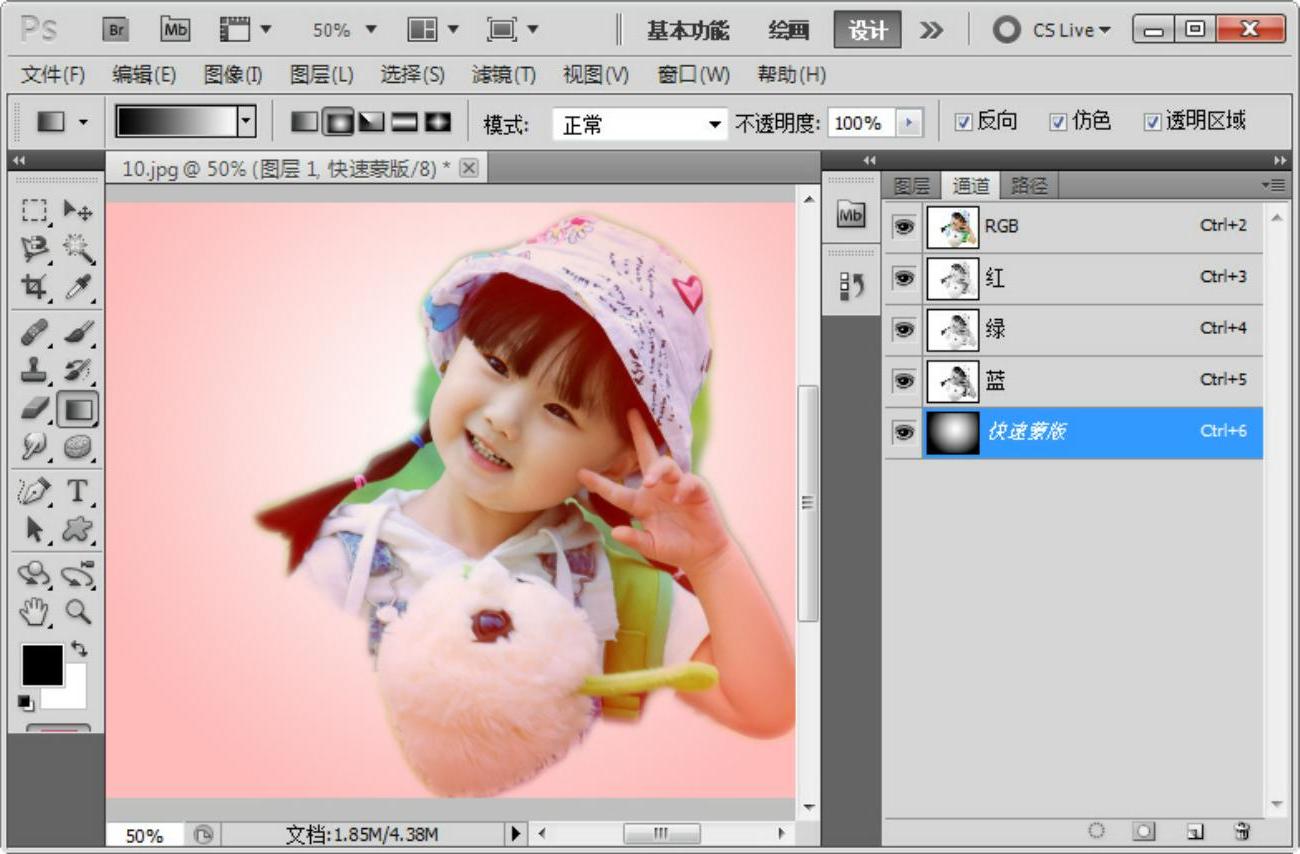Select the Zoom magnifier tool
Image resolution: width=1300 pixels, height=854 pixels.
[78, 611]
